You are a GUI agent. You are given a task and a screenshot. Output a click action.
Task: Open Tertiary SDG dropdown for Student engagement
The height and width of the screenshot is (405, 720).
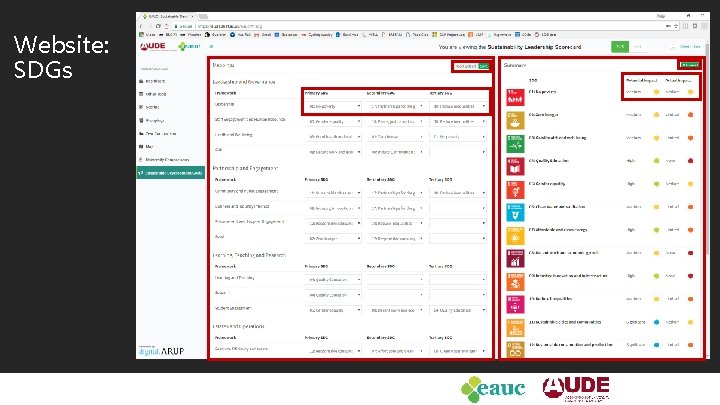[x=458, y=310]
